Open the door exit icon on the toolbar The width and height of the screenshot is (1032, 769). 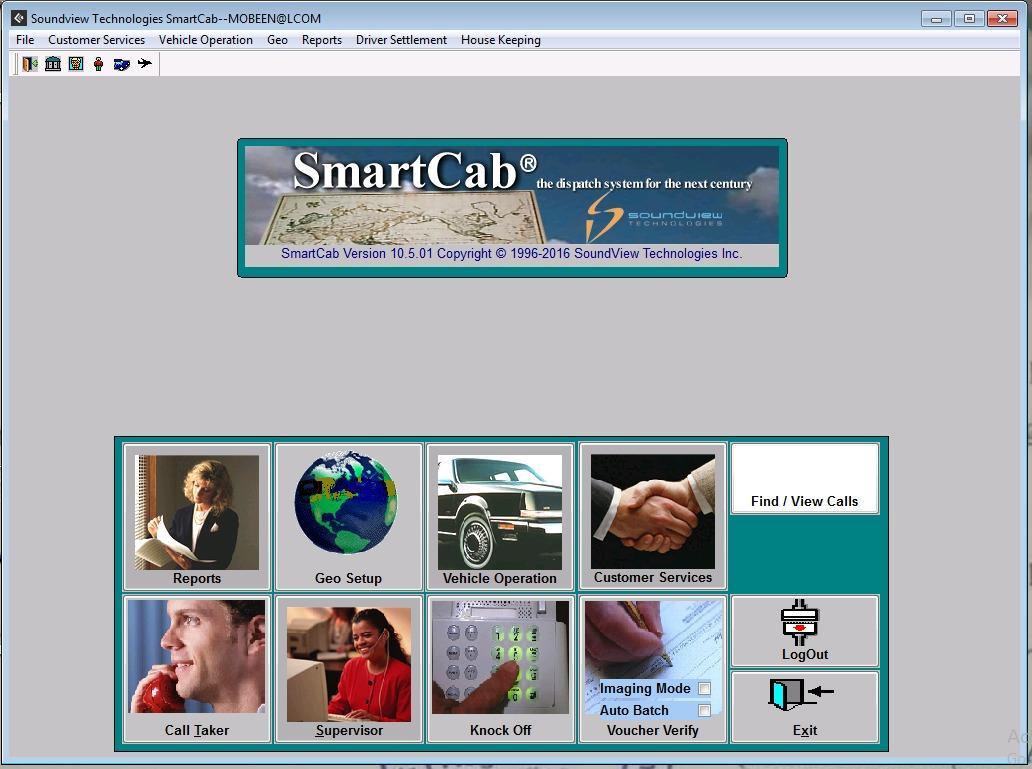pyautogui.click(x=28, y=64)
